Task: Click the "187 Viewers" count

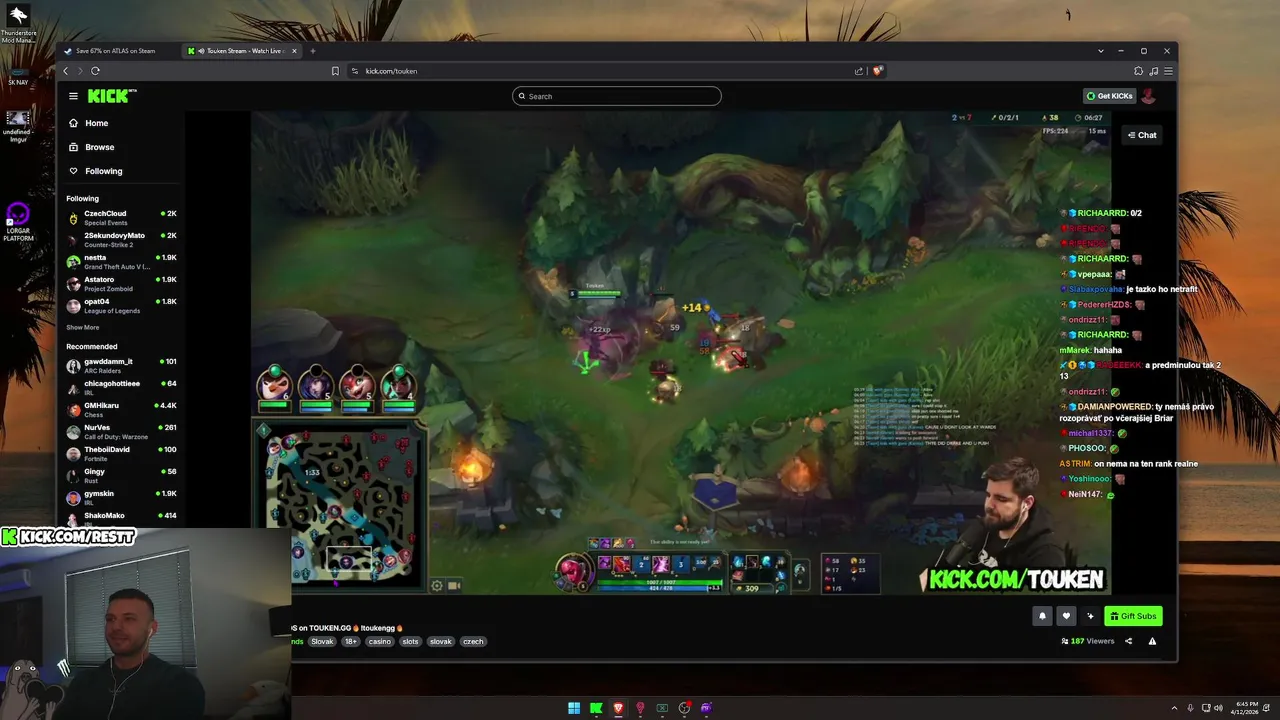Action: click(1088, 641)
